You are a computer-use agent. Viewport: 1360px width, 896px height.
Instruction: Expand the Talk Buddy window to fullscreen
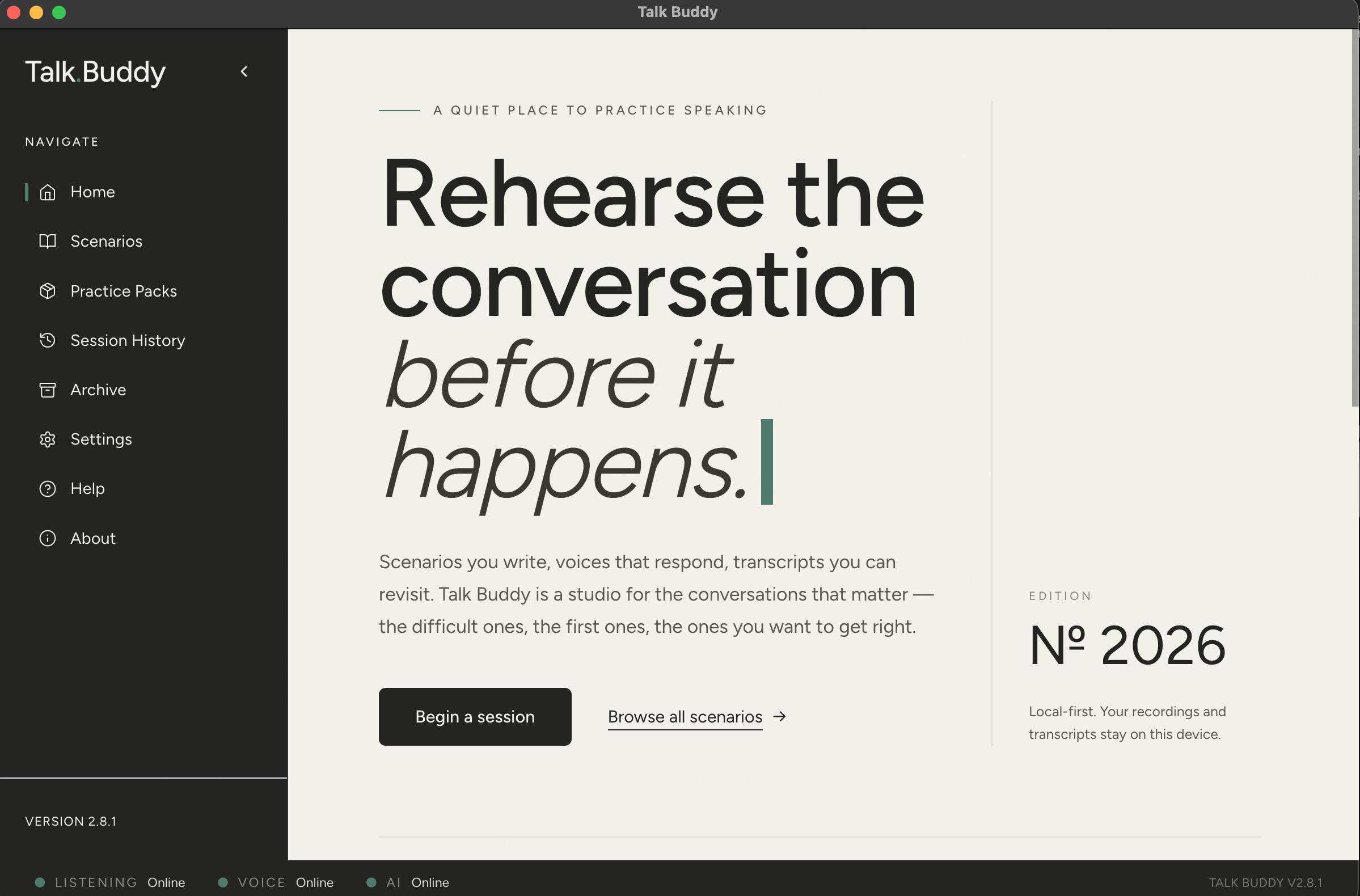coord(59,12)
